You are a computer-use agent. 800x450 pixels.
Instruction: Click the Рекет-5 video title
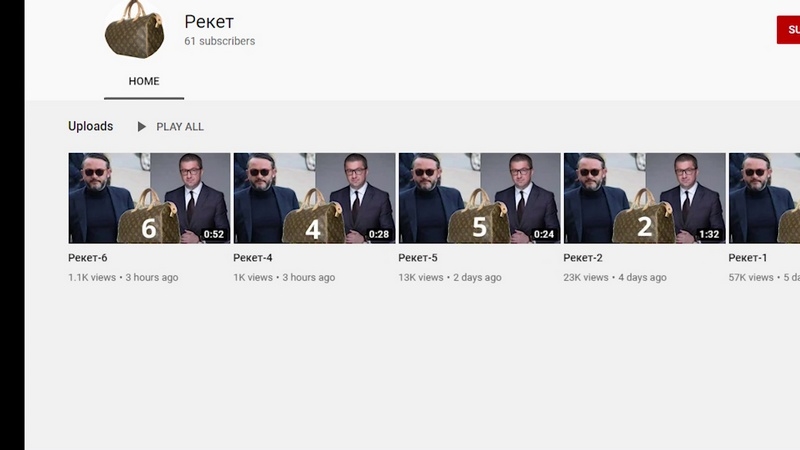(418, 258)
